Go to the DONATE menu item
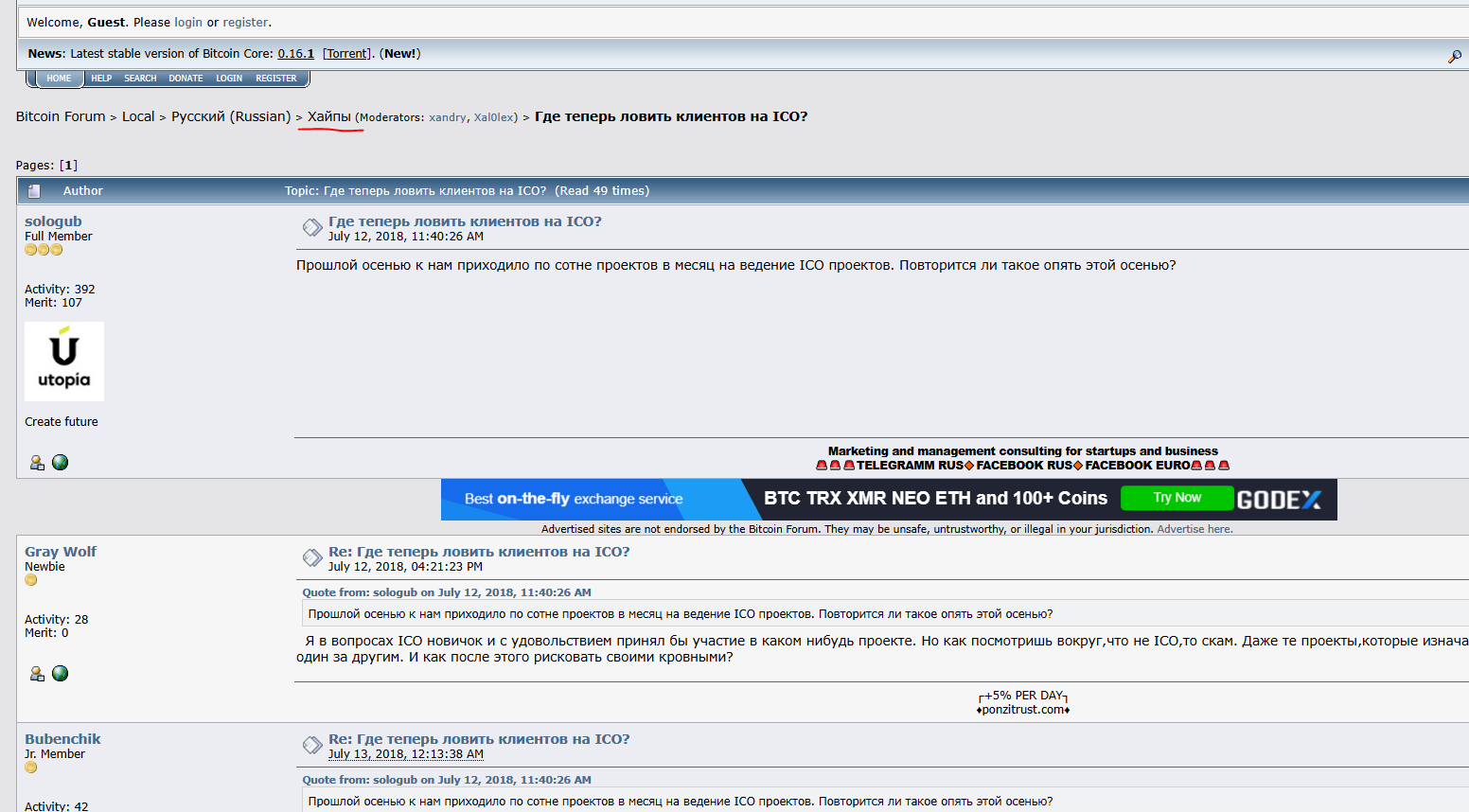 point(186,79)
